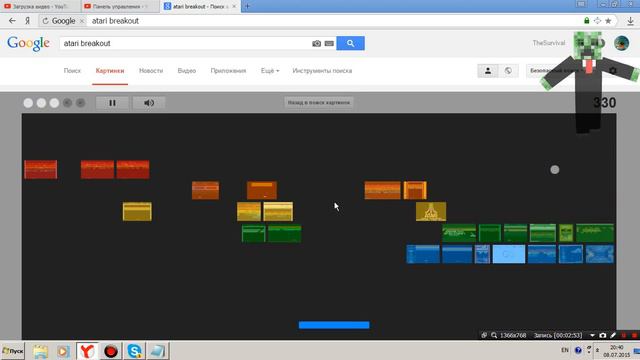Switch to the Загрузка видео YouTube tab
640x360 pixels.
click(x=40, y=6)
